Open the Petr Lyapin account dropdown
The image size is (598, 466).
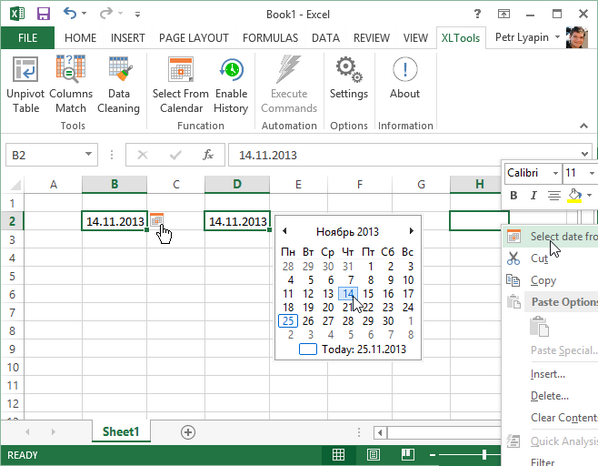[557, 37]
